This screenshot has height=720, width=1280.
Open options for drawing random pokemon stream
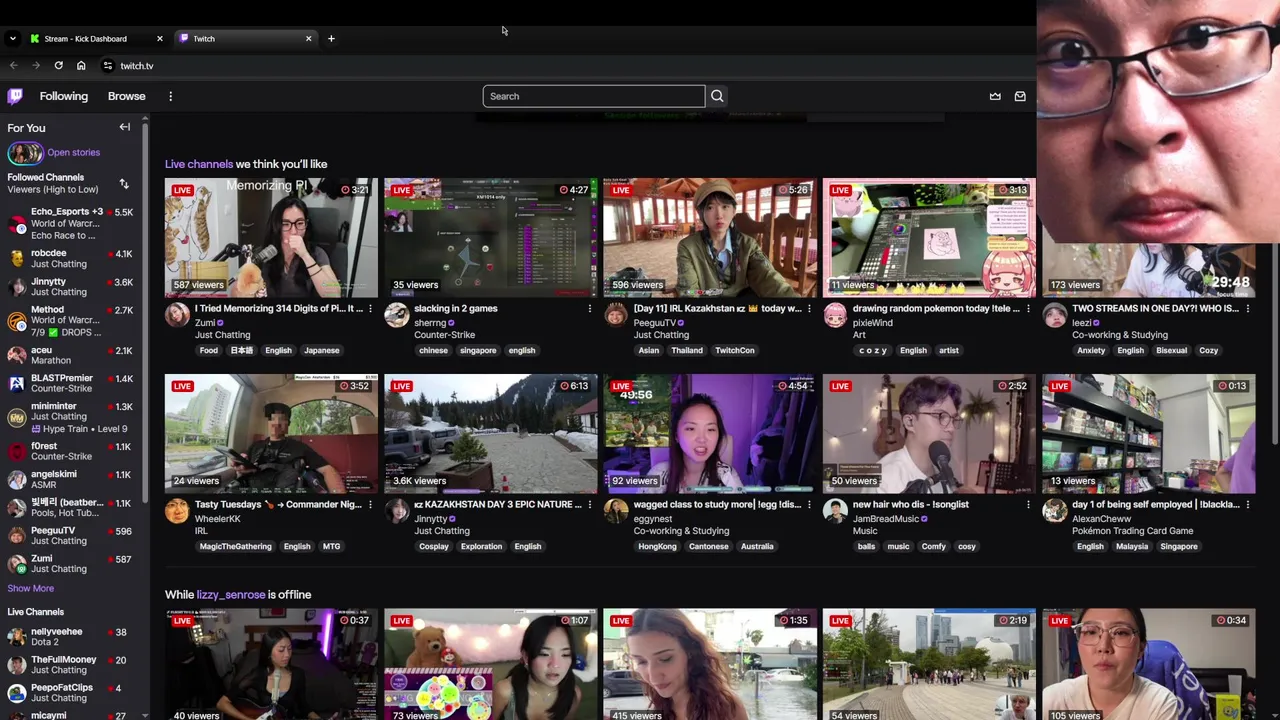(x=1028, y=309)
